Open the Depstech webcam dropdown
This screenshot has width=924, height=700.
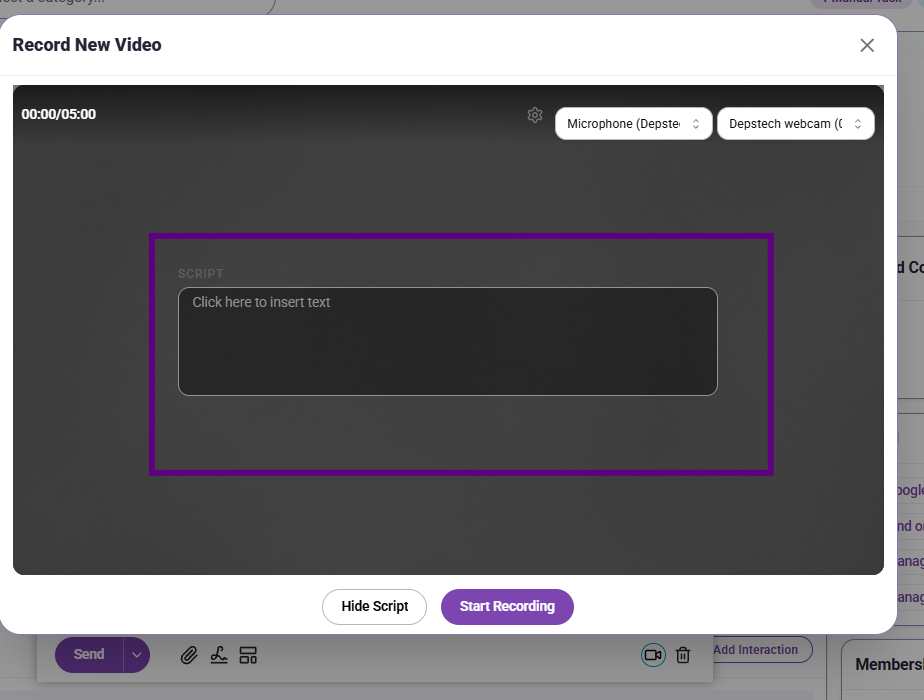tap(796, 124)
